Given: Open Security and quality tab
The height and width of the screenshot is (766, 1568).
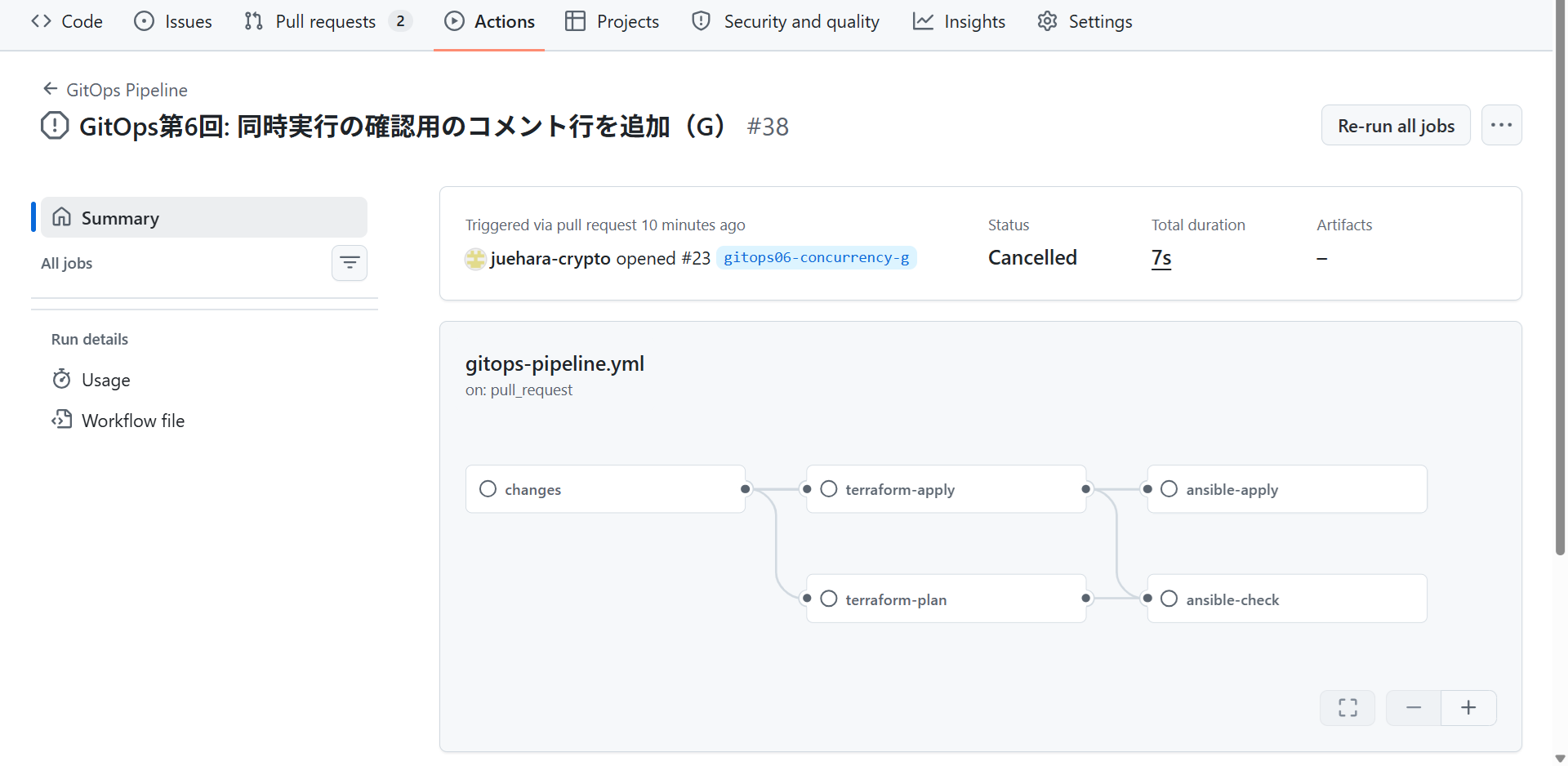Looking at the screenshot, I should (x=786, y=21).
